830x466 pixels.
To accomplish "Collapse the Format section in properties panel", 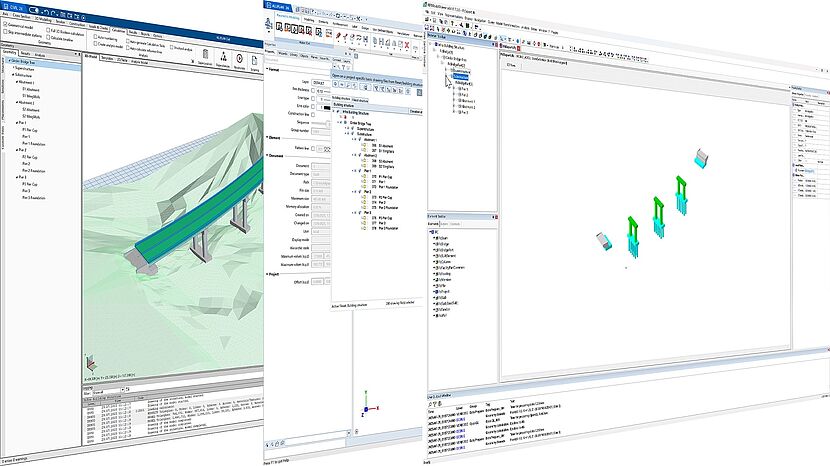I will 269,69.
